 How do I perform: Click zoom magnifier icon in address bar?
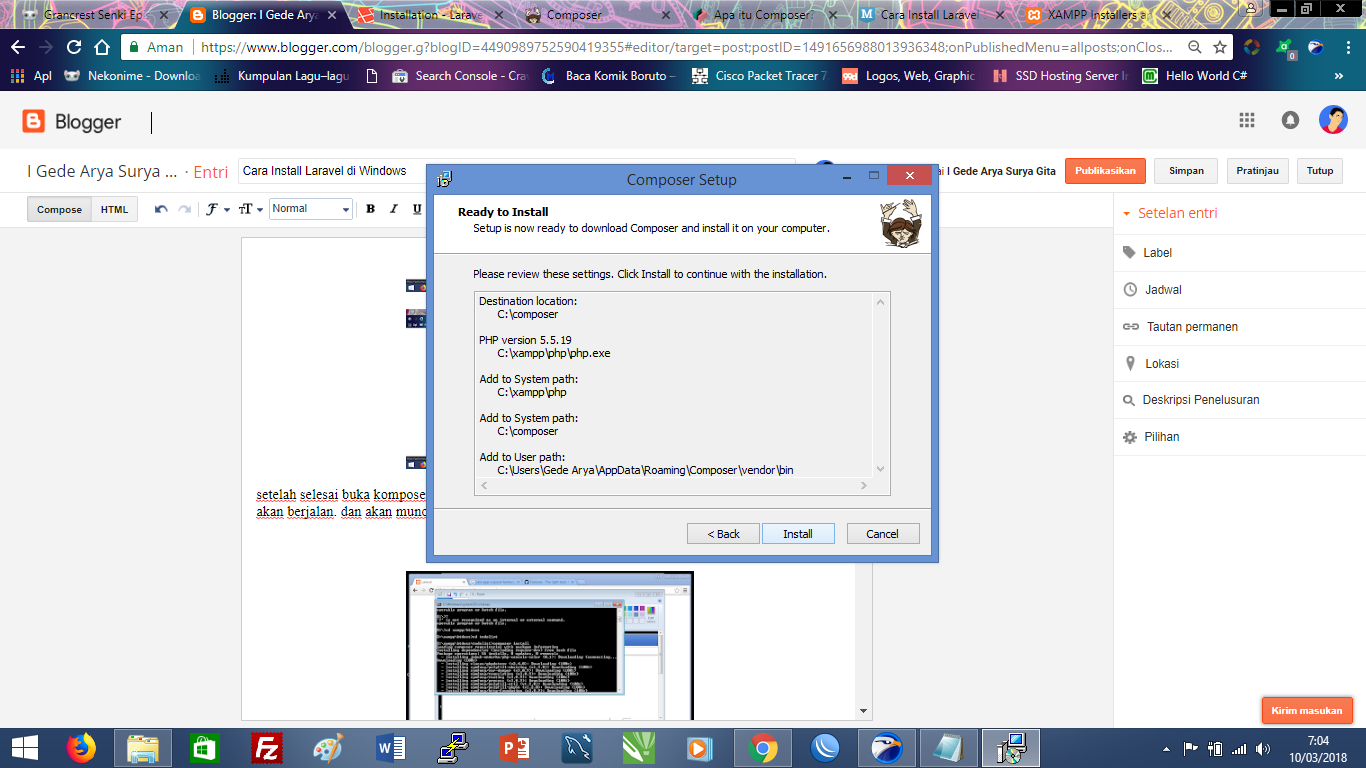click(1195, 47)
